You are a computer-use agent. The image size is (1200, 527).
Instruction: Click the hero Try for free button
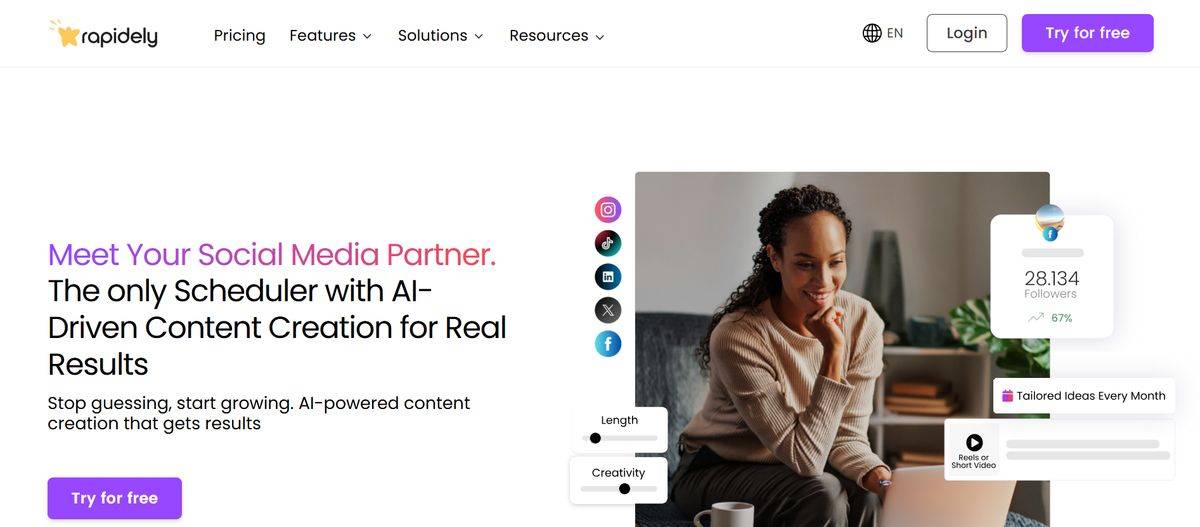pyautogui.click(x=115, y=498)
